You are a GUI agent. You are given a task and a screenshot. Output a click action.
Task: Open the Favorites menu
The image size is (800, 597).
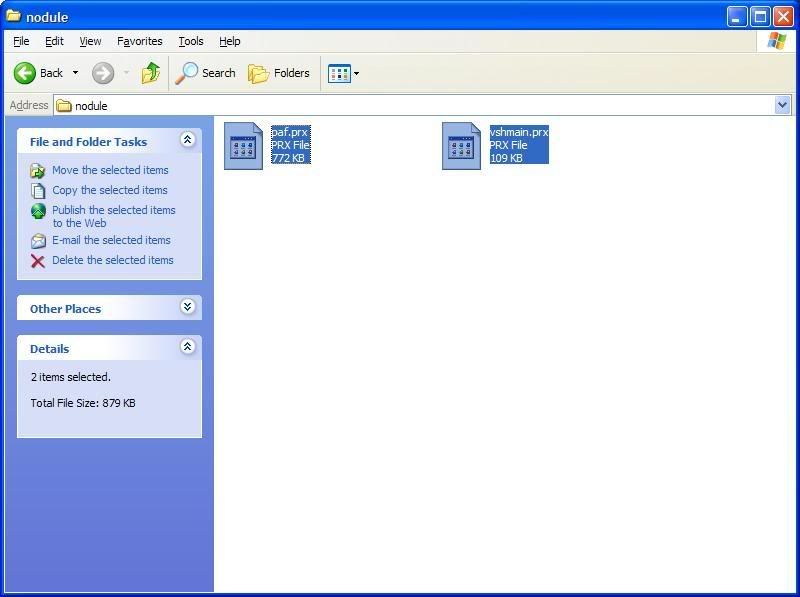140,41
